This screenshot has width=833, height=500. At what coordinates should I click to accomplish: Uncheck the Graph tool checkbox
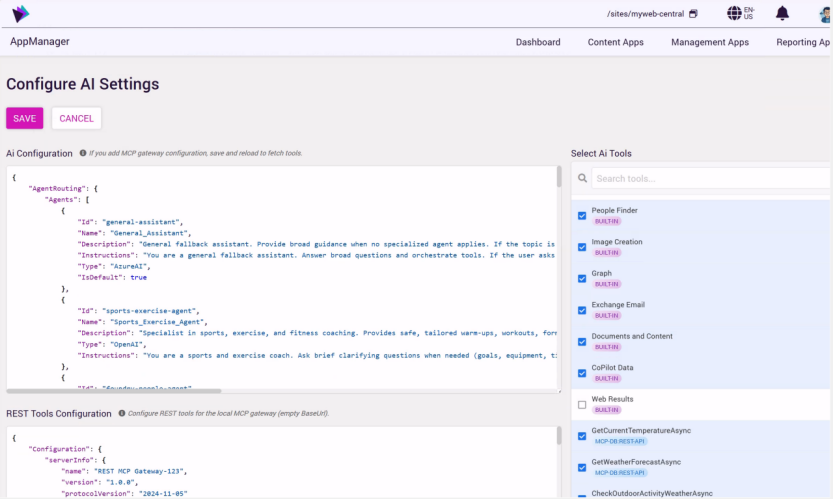pos(582,278)
